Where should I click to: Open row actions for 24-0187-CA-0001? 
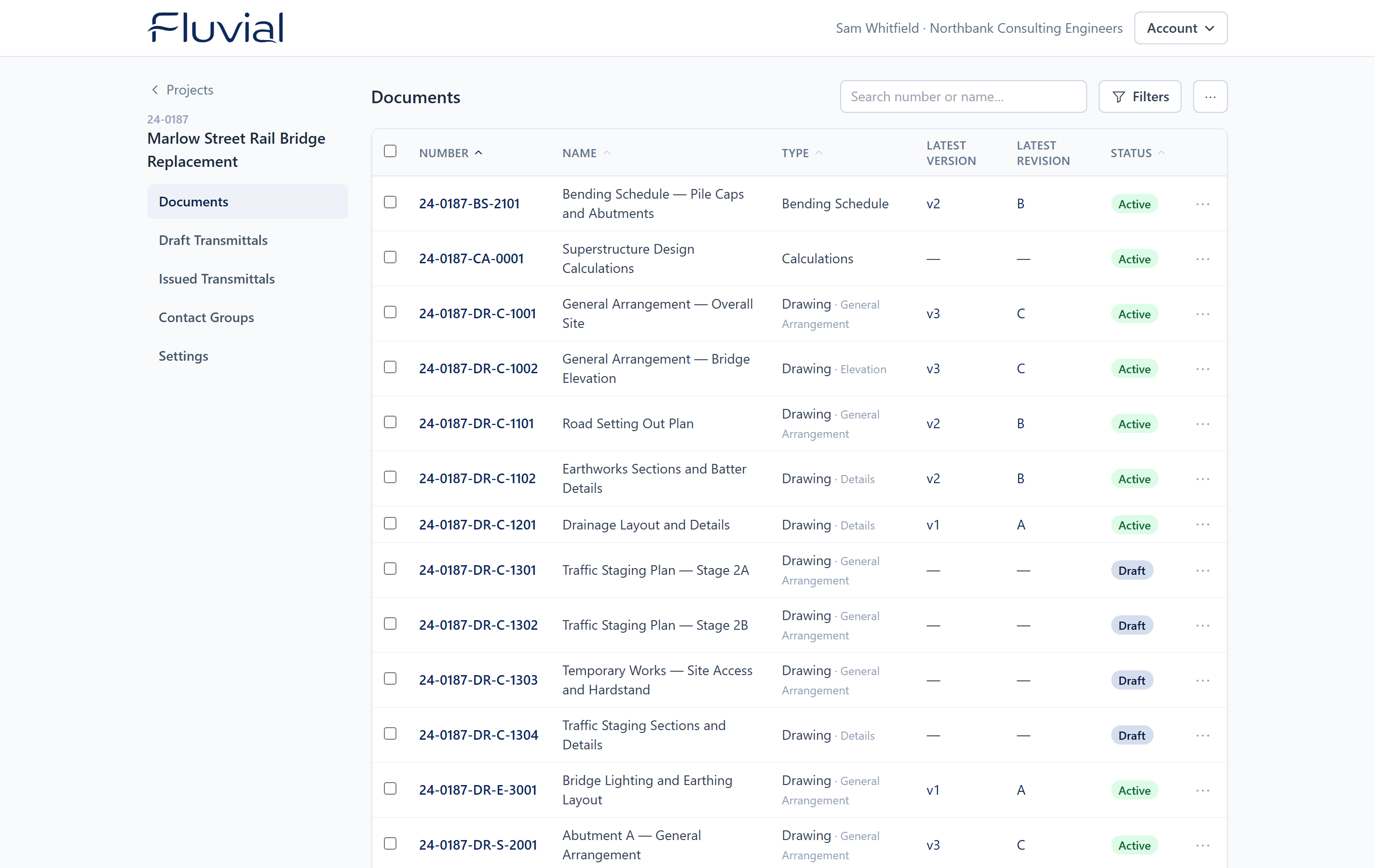[1202, 259]
